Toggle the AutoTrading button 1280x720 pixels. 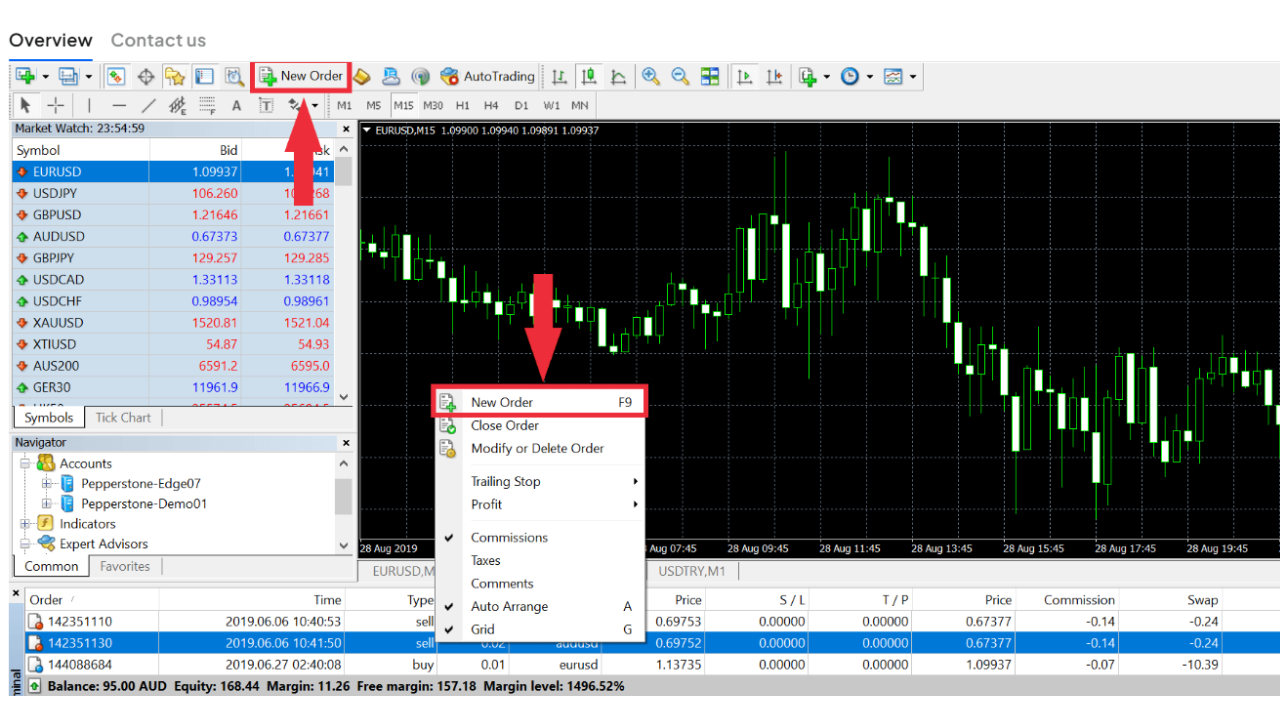click(x=487, y=76)
